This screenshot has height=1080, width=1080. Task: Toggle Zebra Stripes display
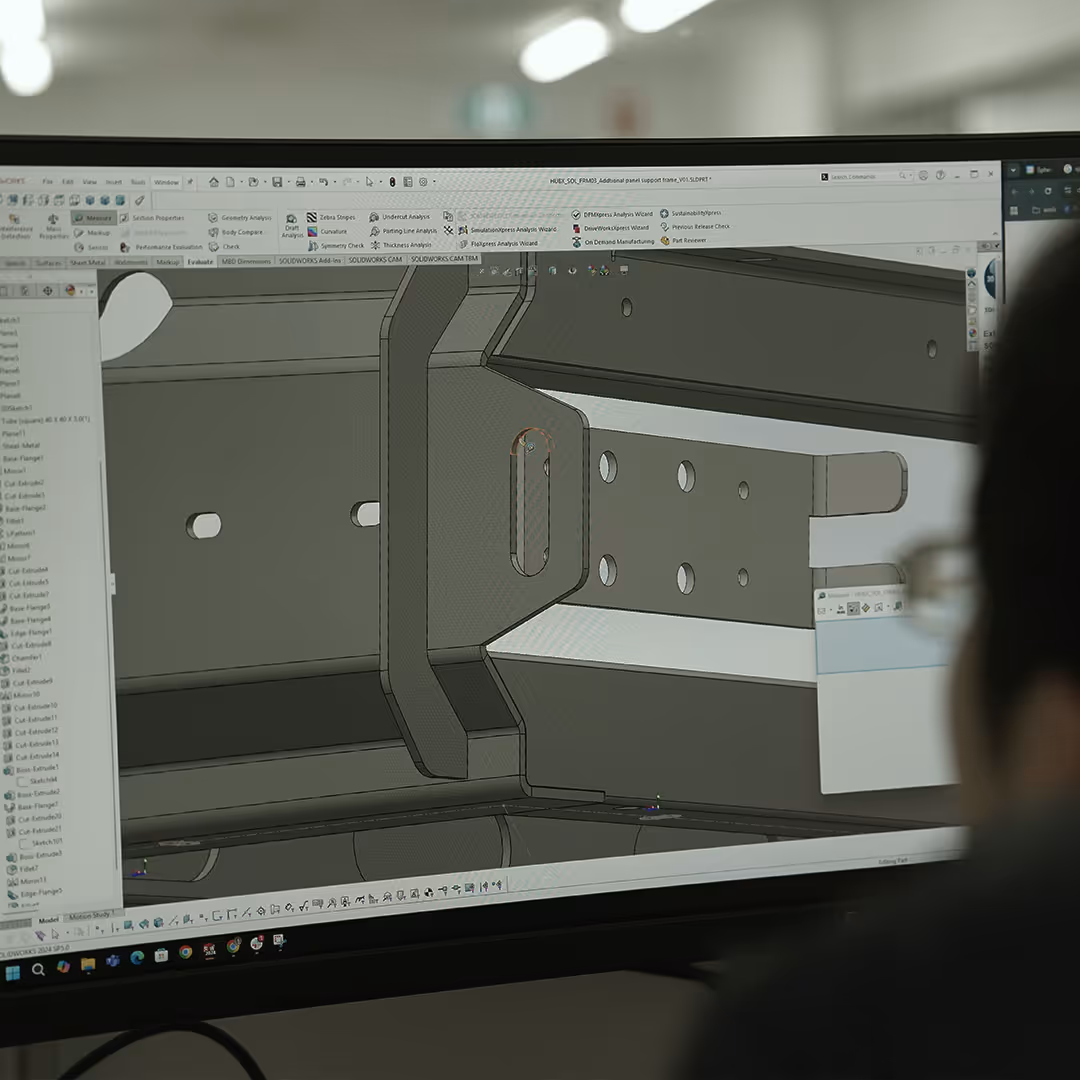tap(331, 217)
